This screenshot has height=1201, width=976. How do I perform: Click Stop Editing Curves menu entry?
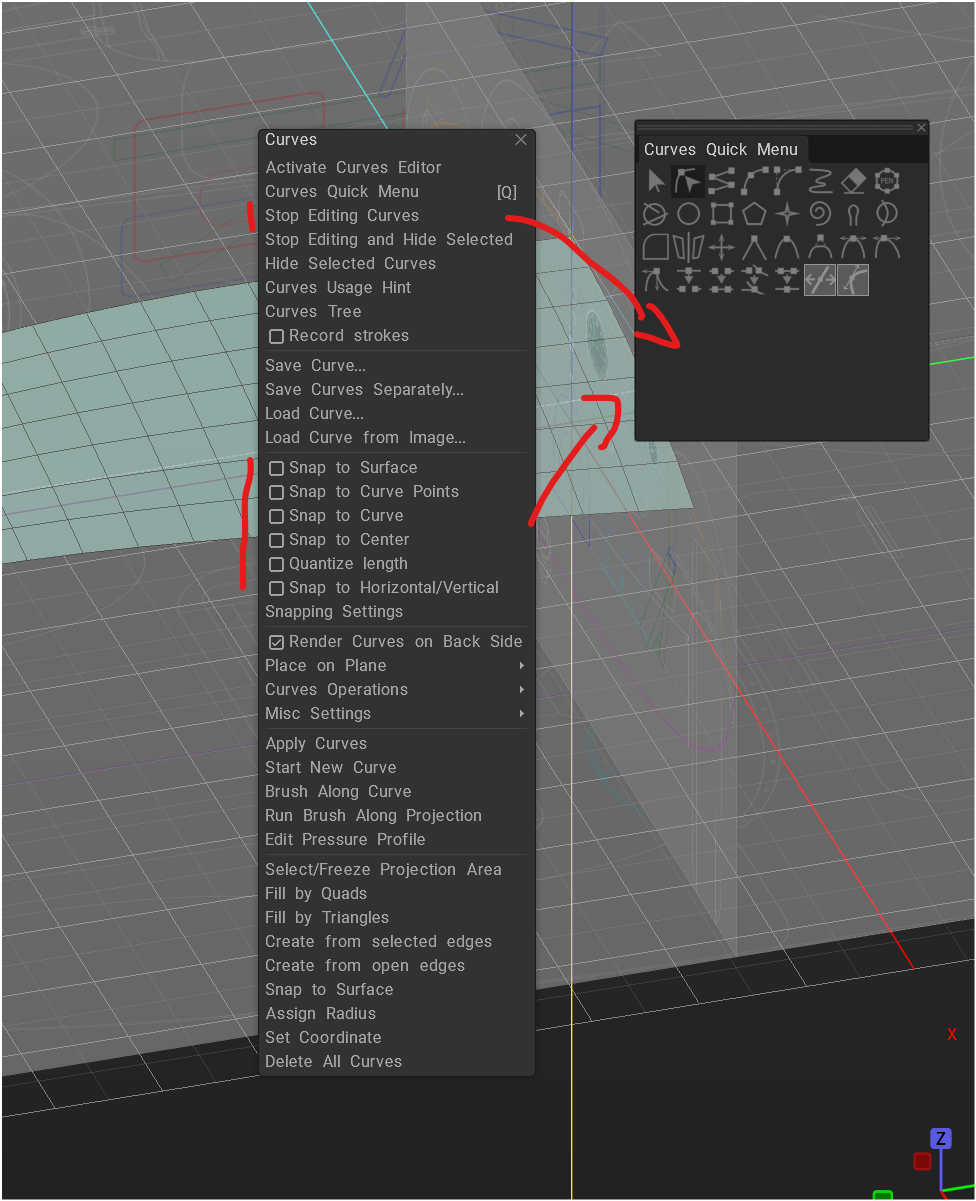tap(342, 216)
